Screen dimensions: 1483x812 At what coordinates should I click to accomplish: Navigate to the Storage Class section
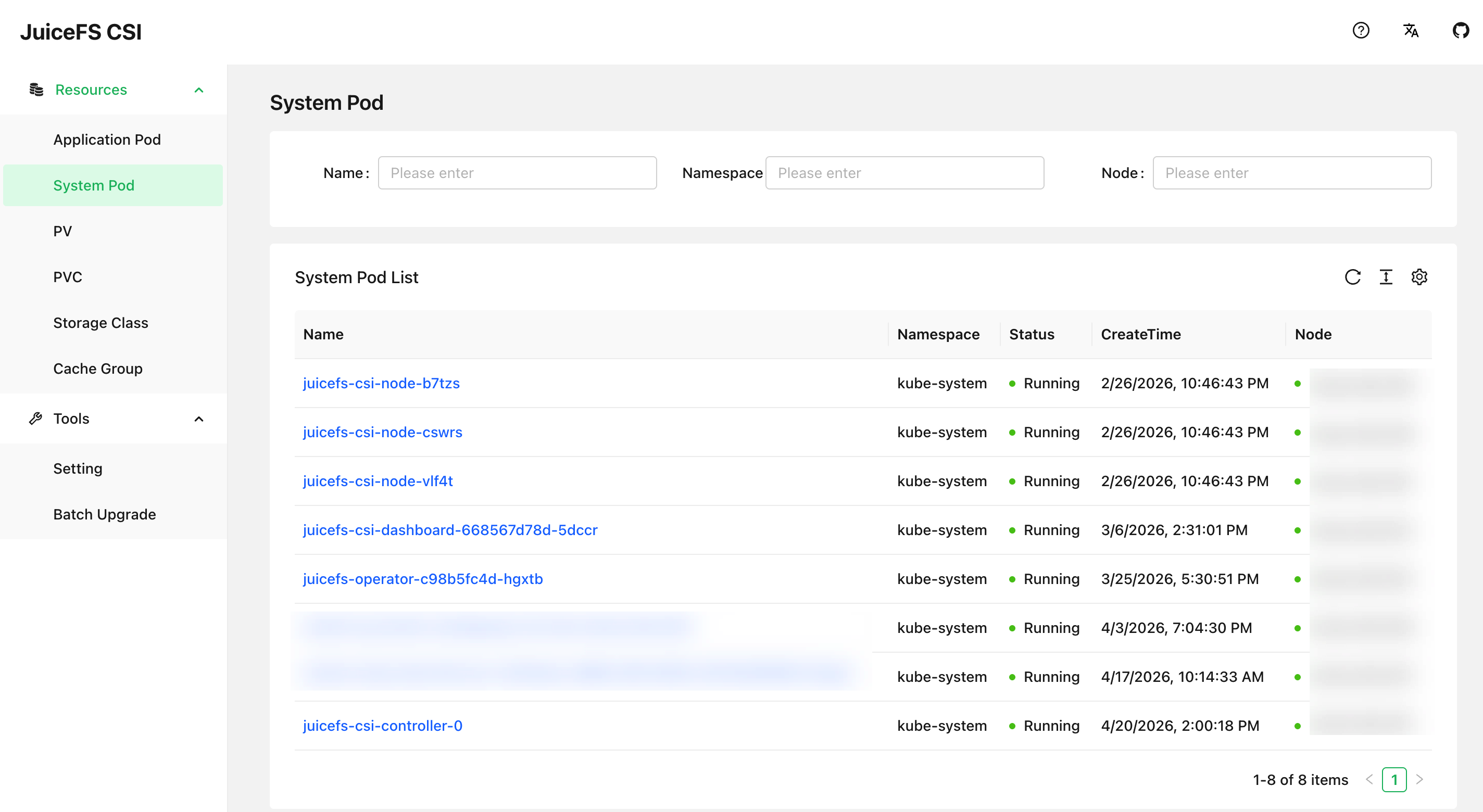pyautogui.click(x=100, y=323)
